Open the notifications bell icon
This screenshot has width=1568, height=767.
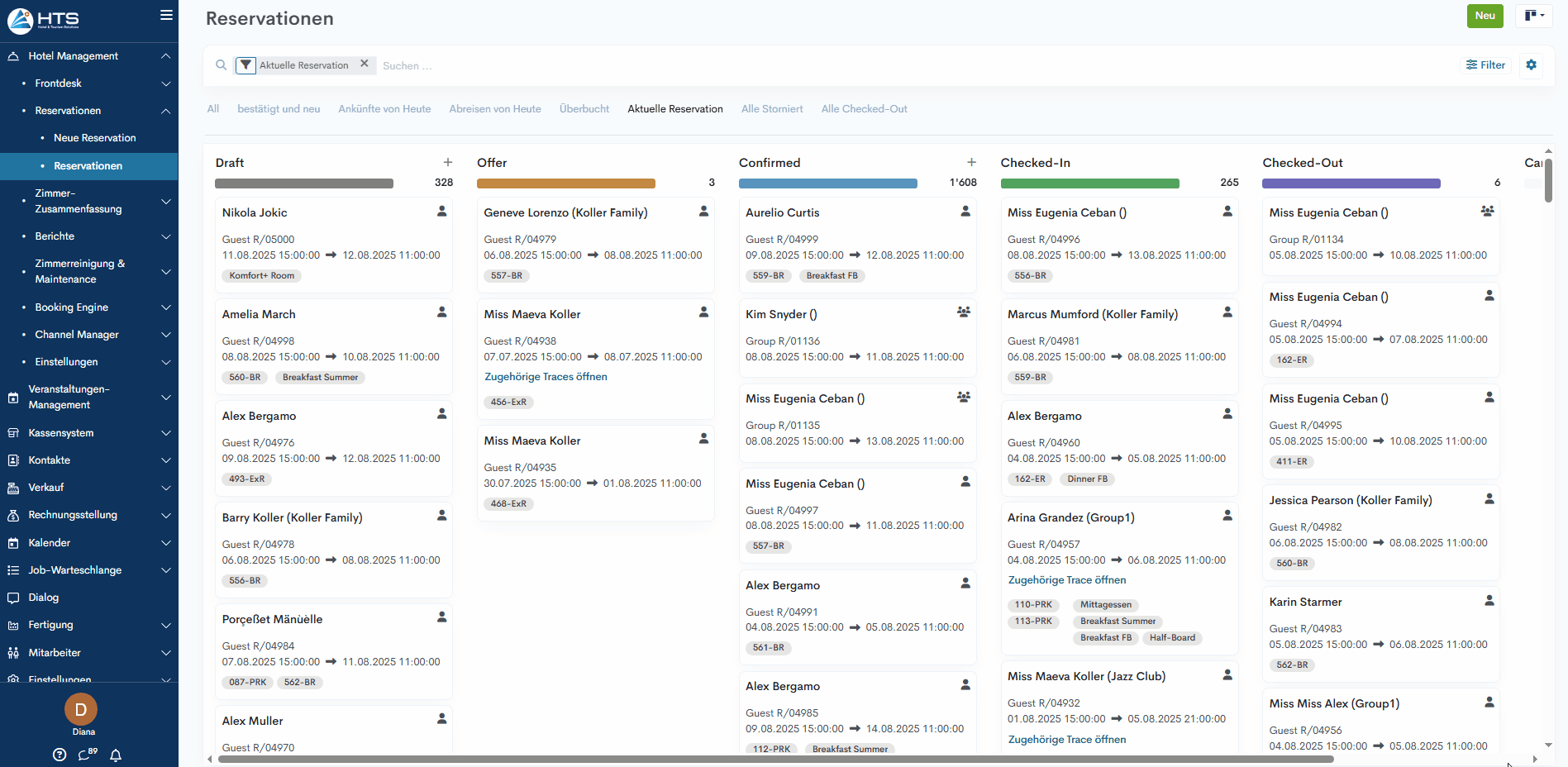tap(116, 755)
